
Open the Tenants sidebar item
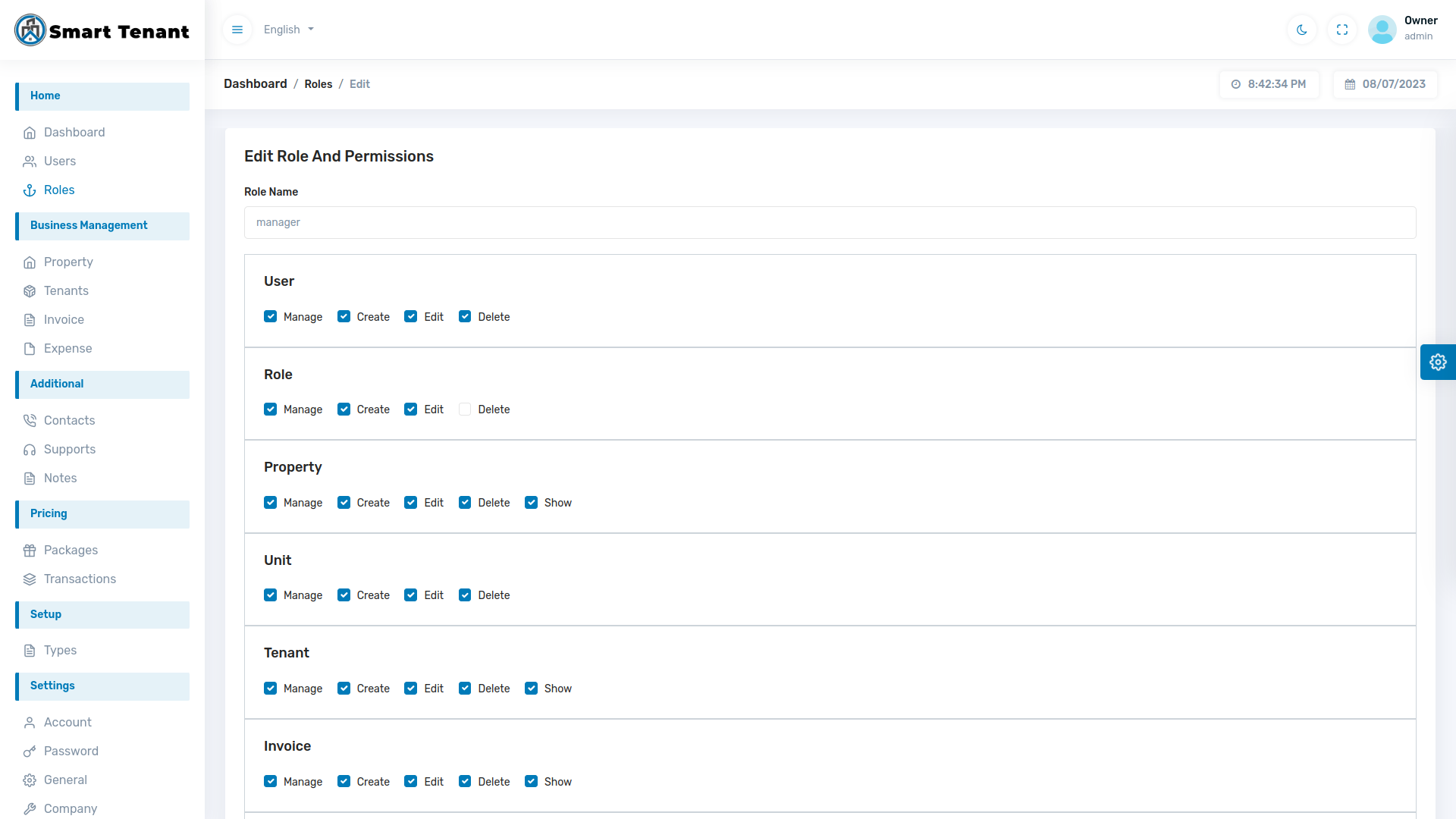66,290
